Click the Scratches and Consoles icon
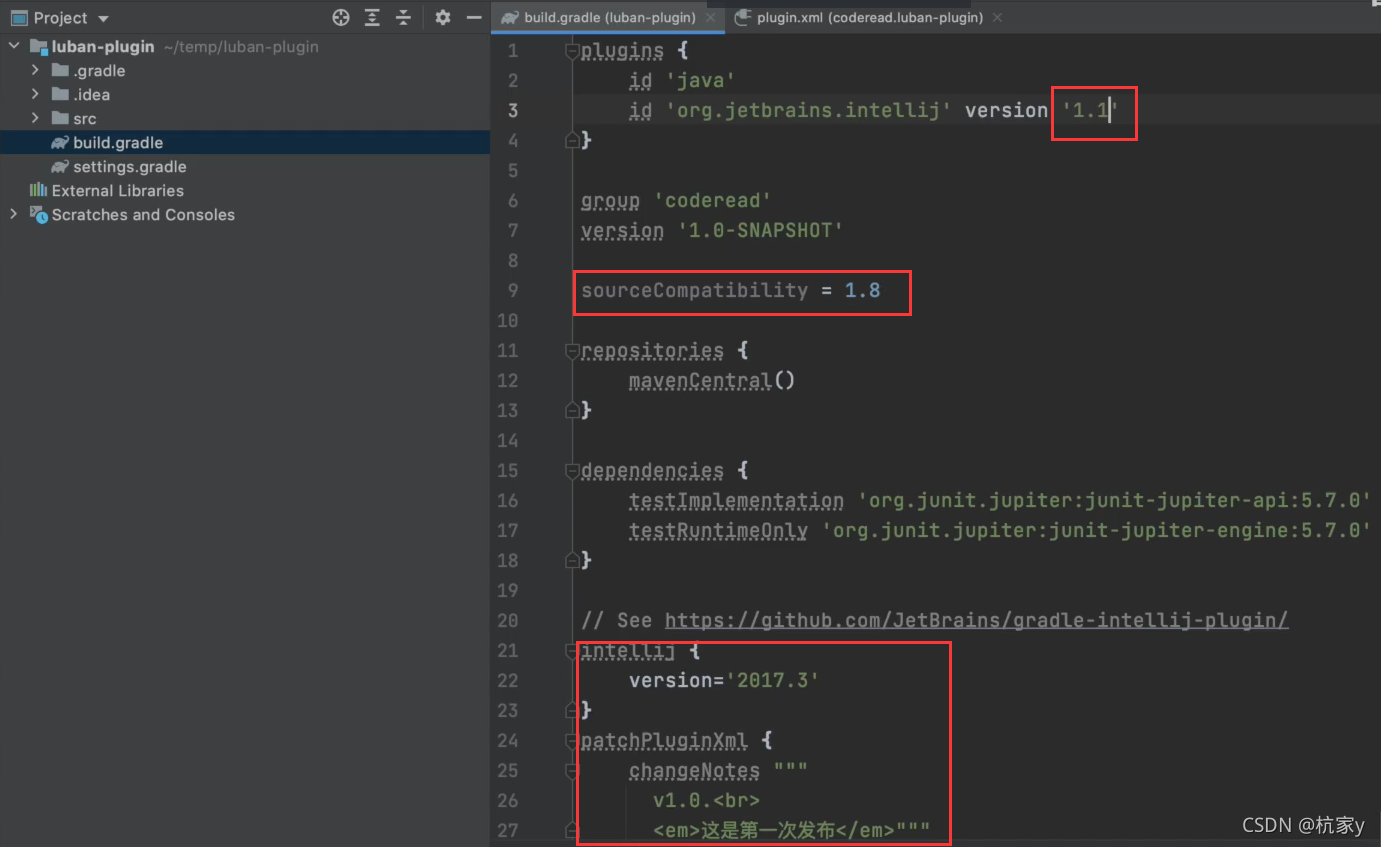 point(39,214)
